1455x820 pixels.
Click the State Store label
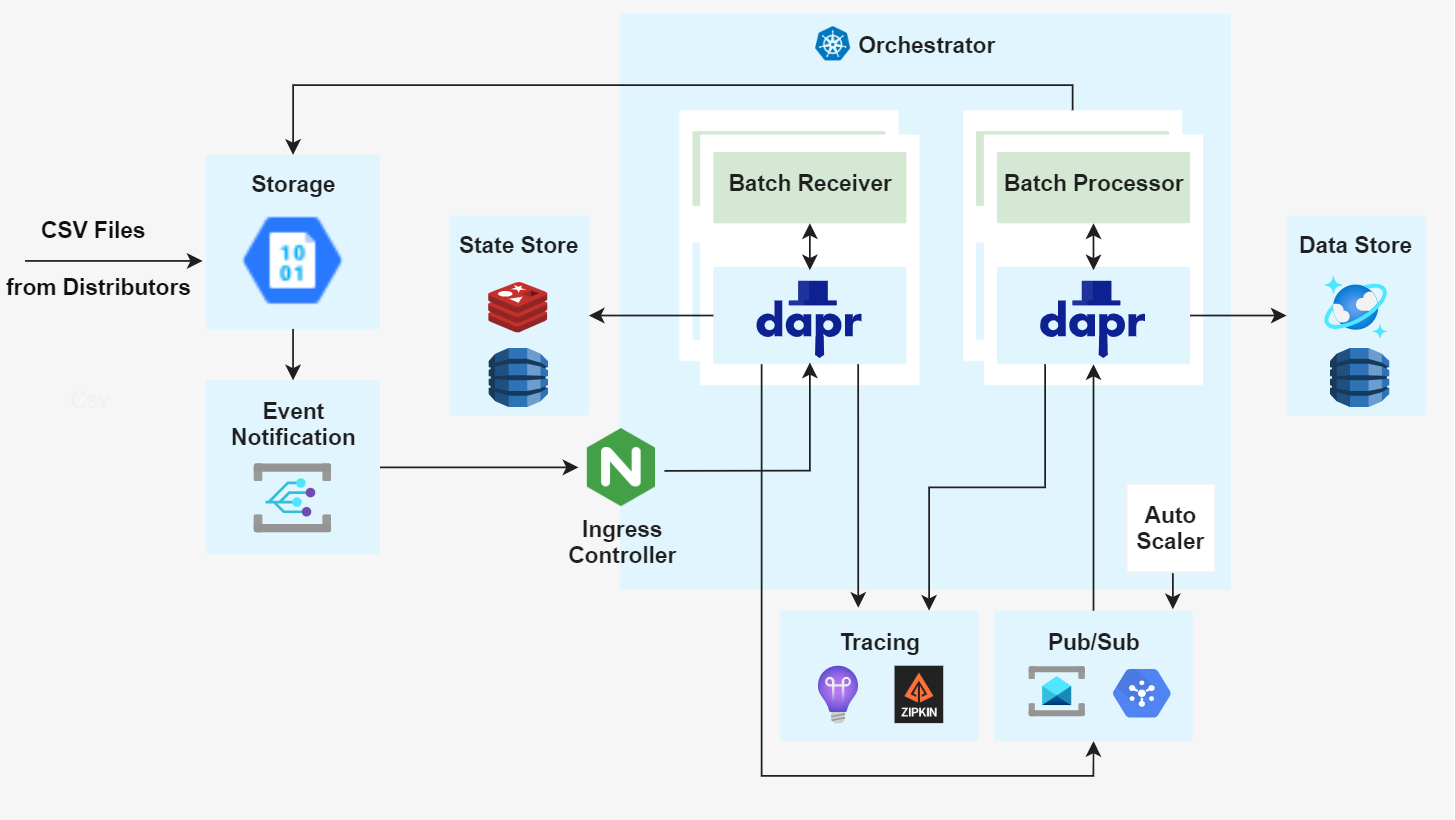tap(518, 245)
